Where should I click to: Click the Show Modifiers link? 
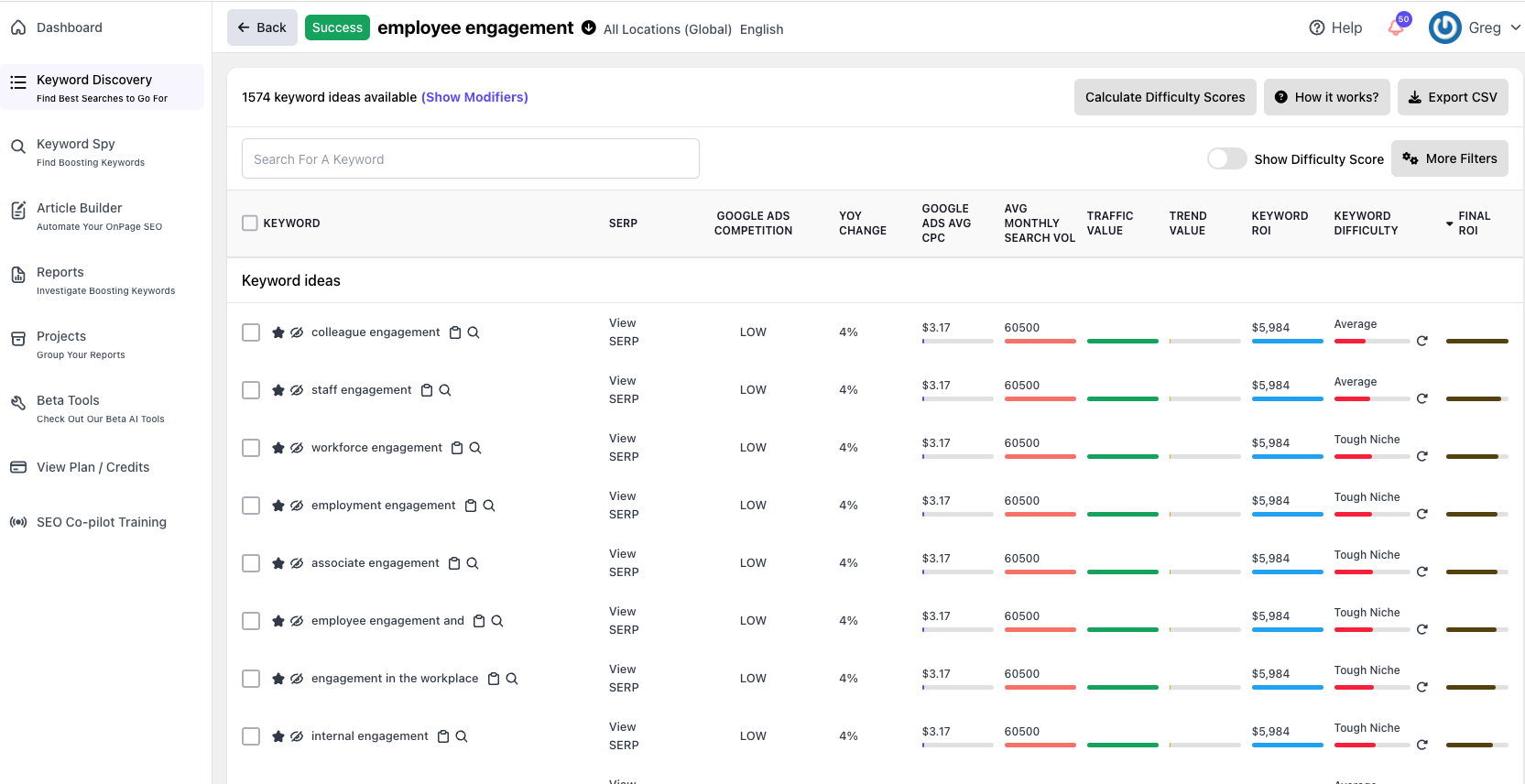coord(474,97)
